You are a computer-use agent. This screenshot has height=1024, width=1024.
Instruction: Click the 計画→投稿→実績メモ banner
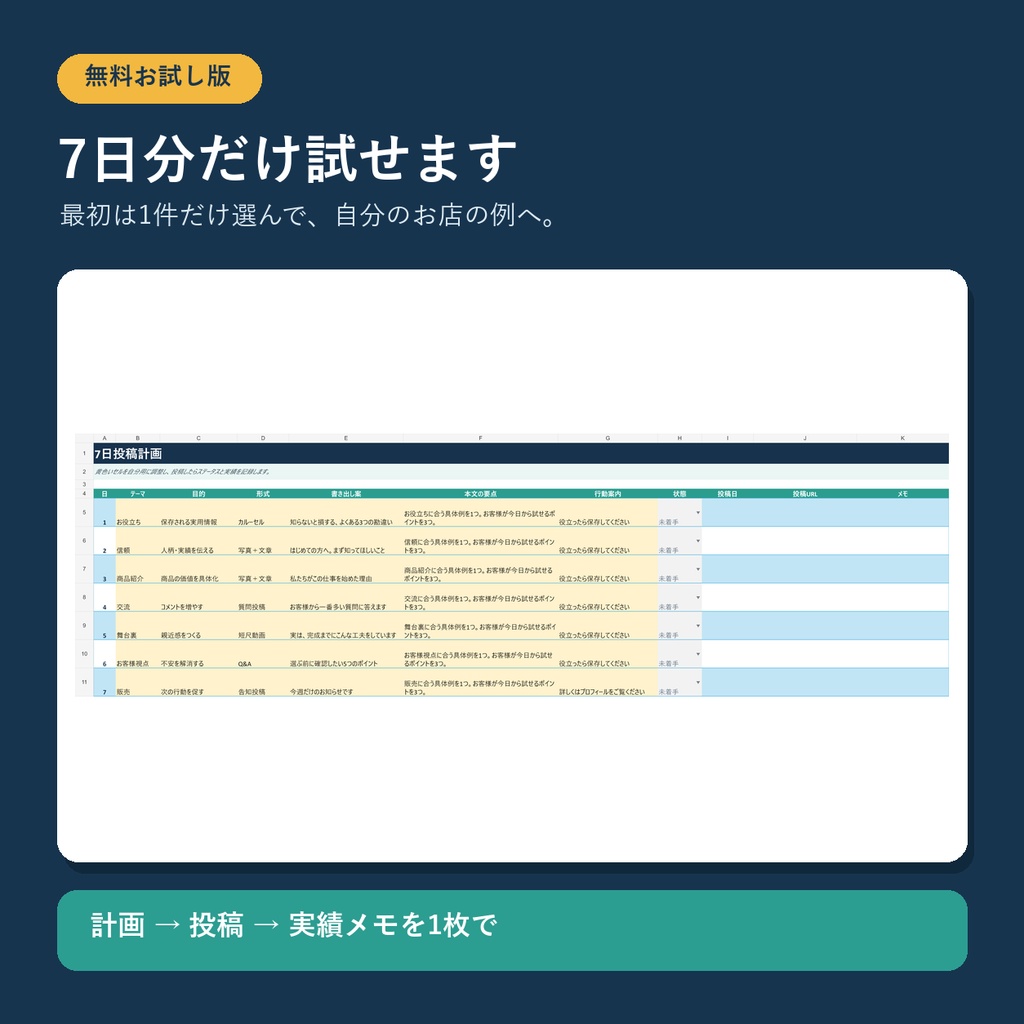[512, 930]
